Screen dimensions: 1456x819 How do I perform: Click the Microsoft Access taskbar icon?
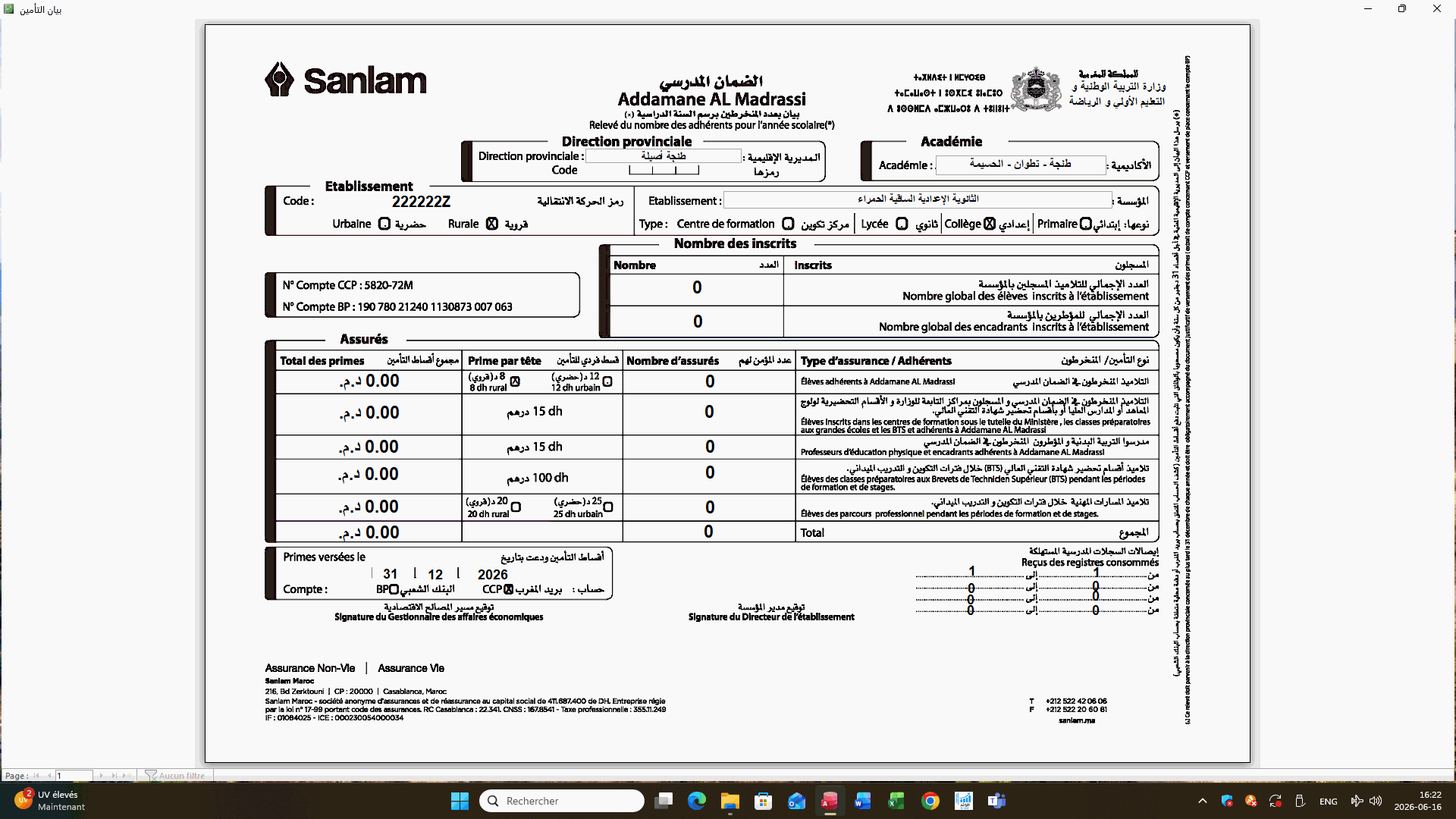[830, 801]
